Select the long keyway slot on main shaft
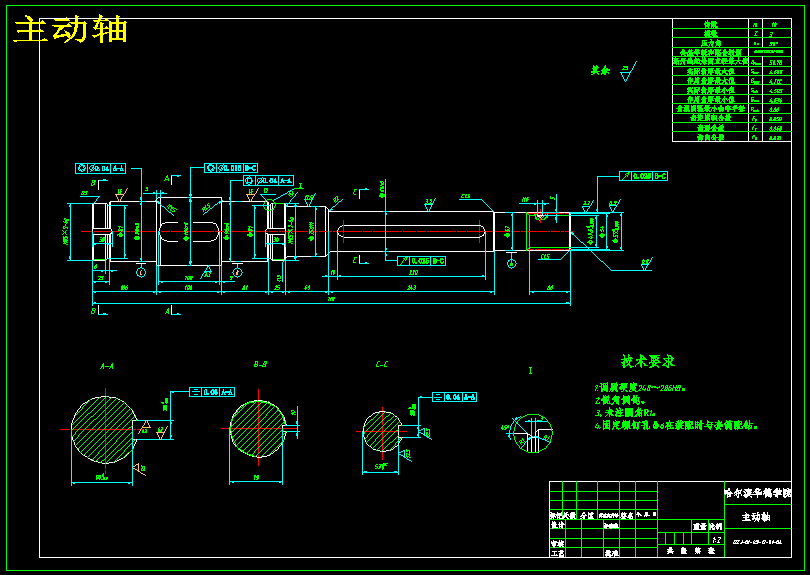Screen dimensions: 810x575 [x=412, y=231]
